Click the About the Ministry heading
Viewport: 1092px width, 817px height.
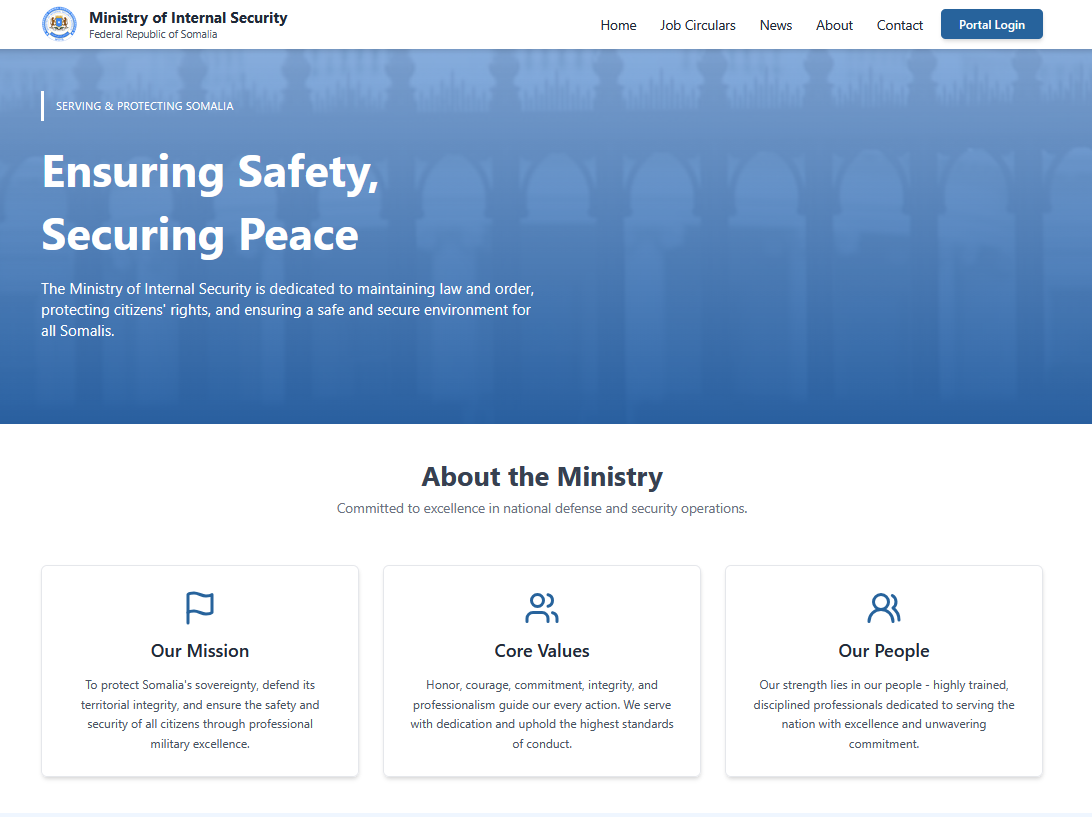click(542, 476)
